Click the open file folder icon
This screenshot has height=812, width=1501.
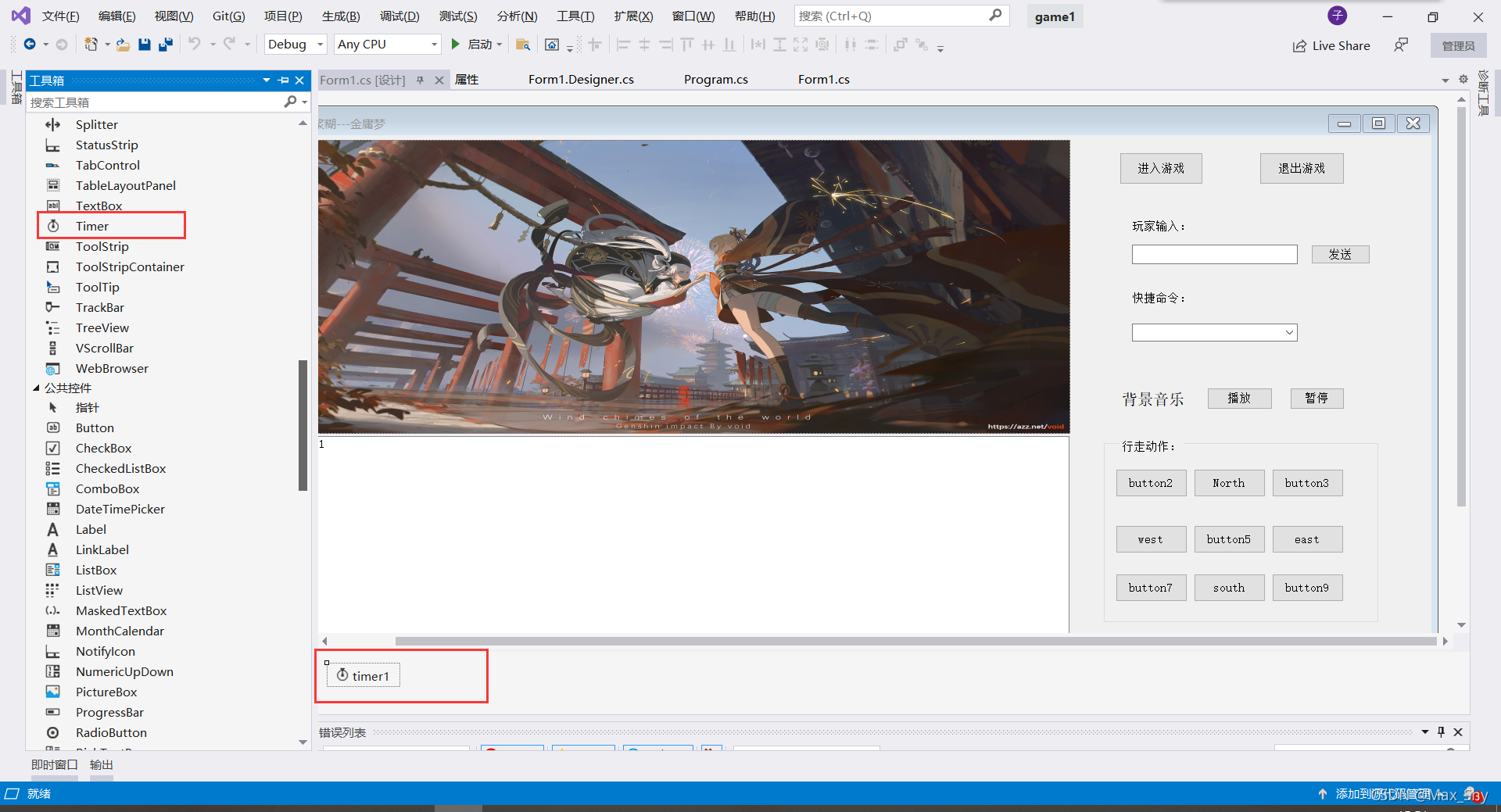(x=123, y=45)
